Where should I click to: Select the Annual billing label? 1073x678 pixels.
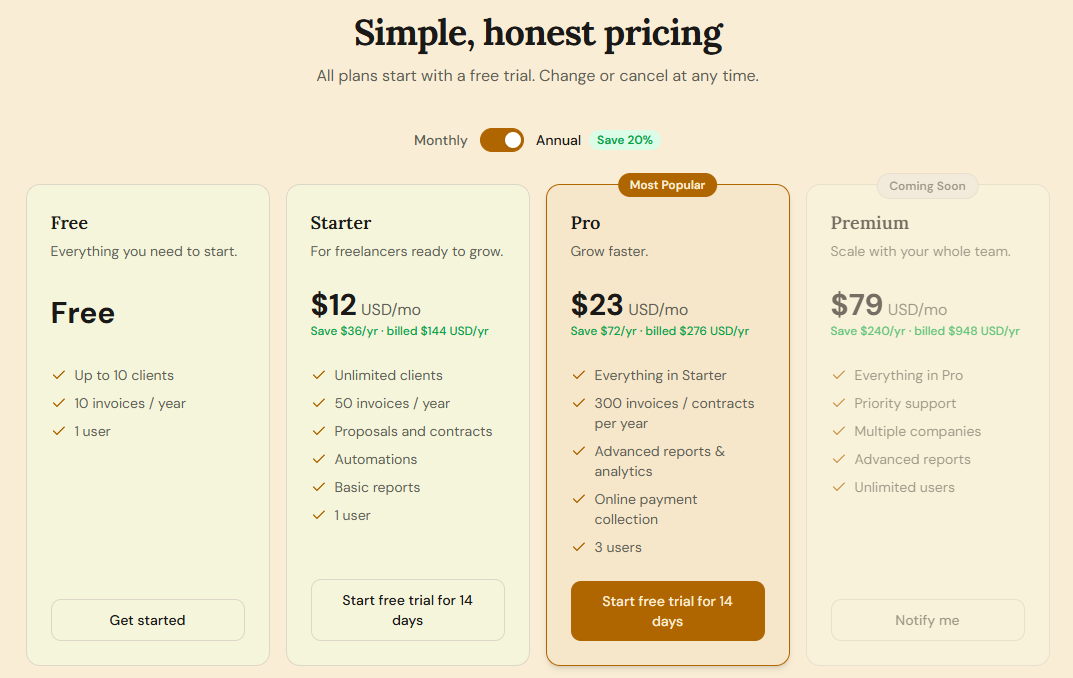(x=558, y=140)
